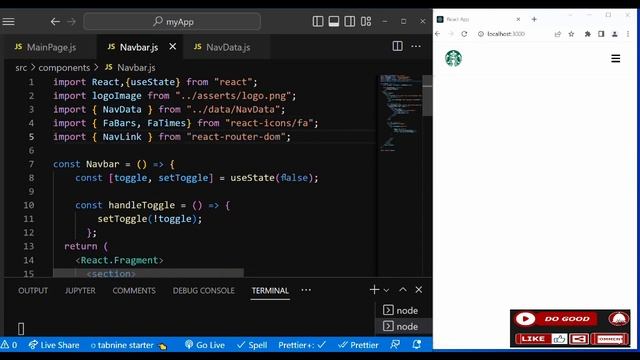Screen dimensions: 640x360
Task: Close the React App browser tab
Action: [518, 19]
